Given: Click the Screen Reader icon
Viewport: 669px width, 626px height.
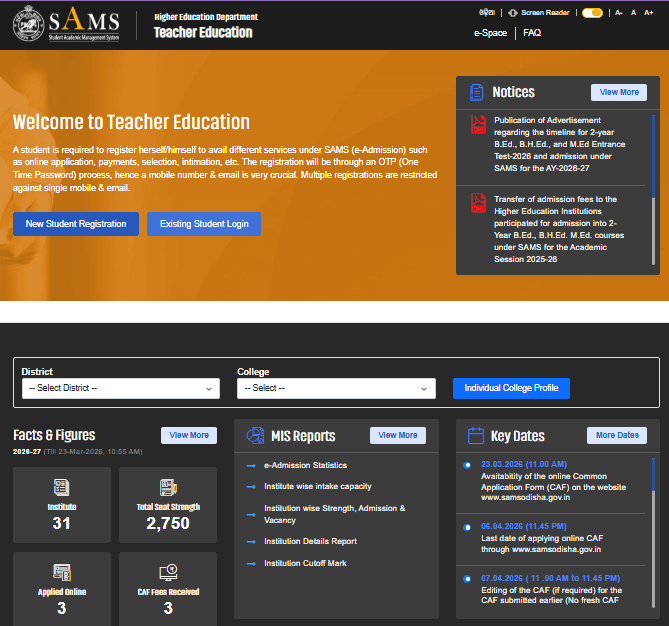Looking at the screenshot, I should pos(513,13).
